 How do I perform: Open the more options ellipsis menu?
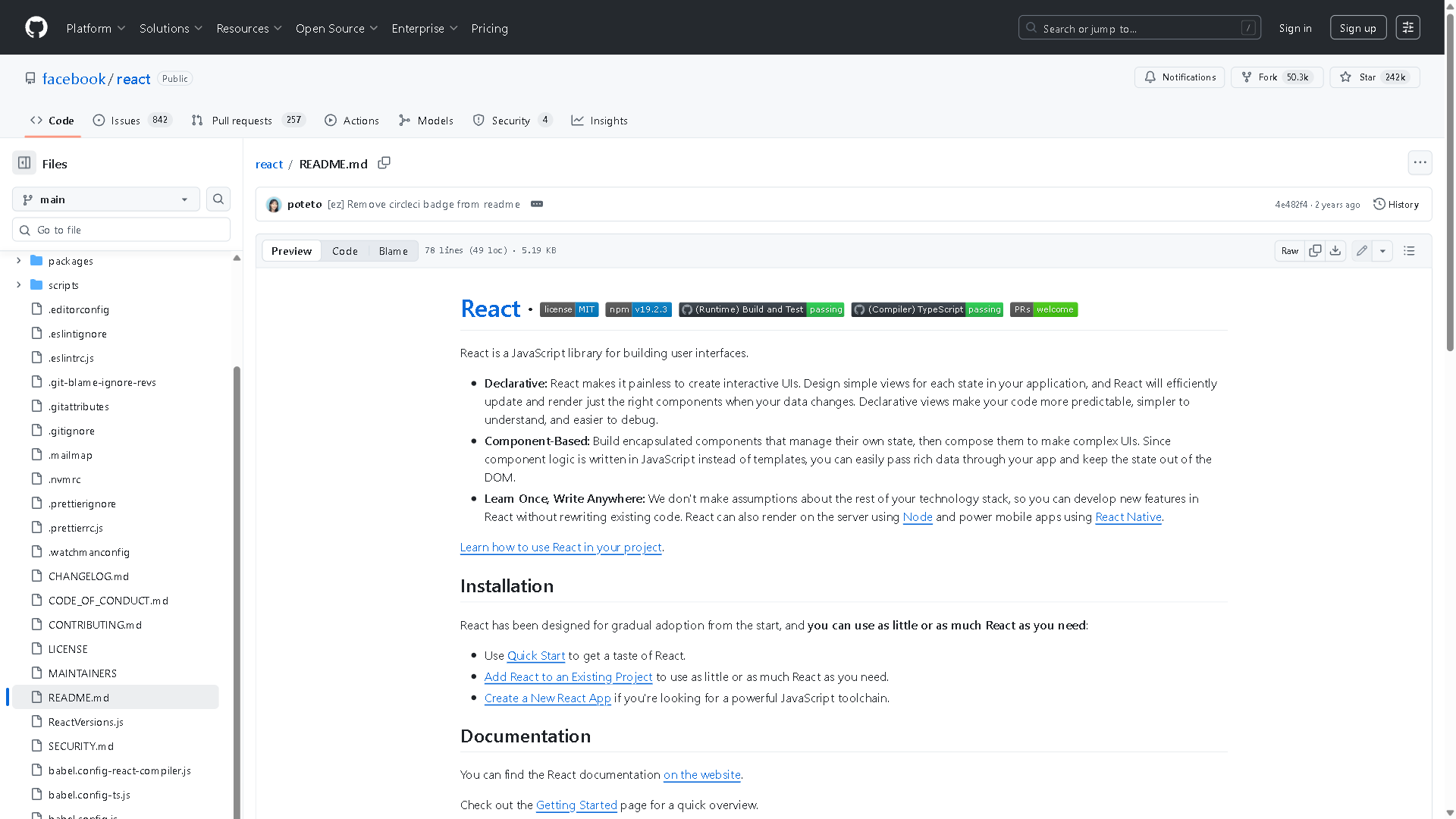1420,162
